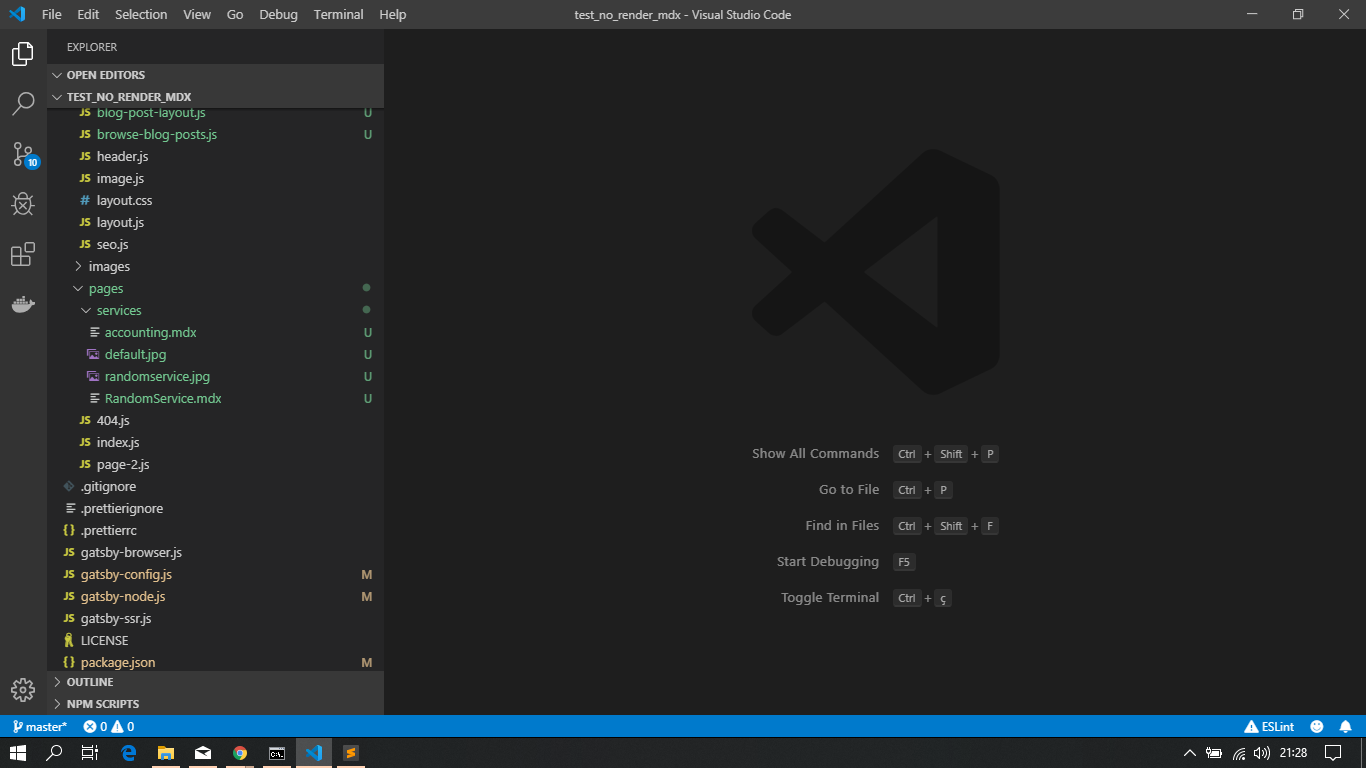The width and height of the screenshot is (1366, 768).
Task: Open the View menu
Action: (x=197, y=14)
